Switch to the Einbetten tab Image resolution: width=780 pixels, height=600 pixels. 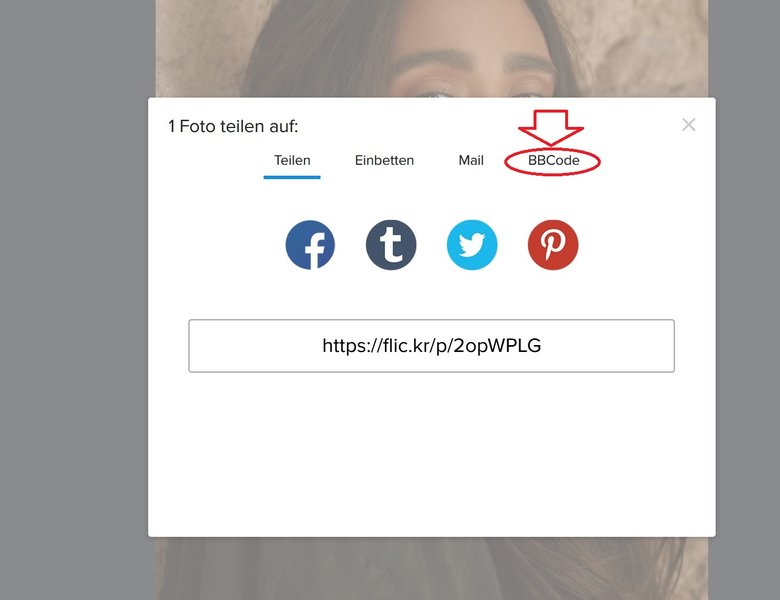click(x=384, y=160)
